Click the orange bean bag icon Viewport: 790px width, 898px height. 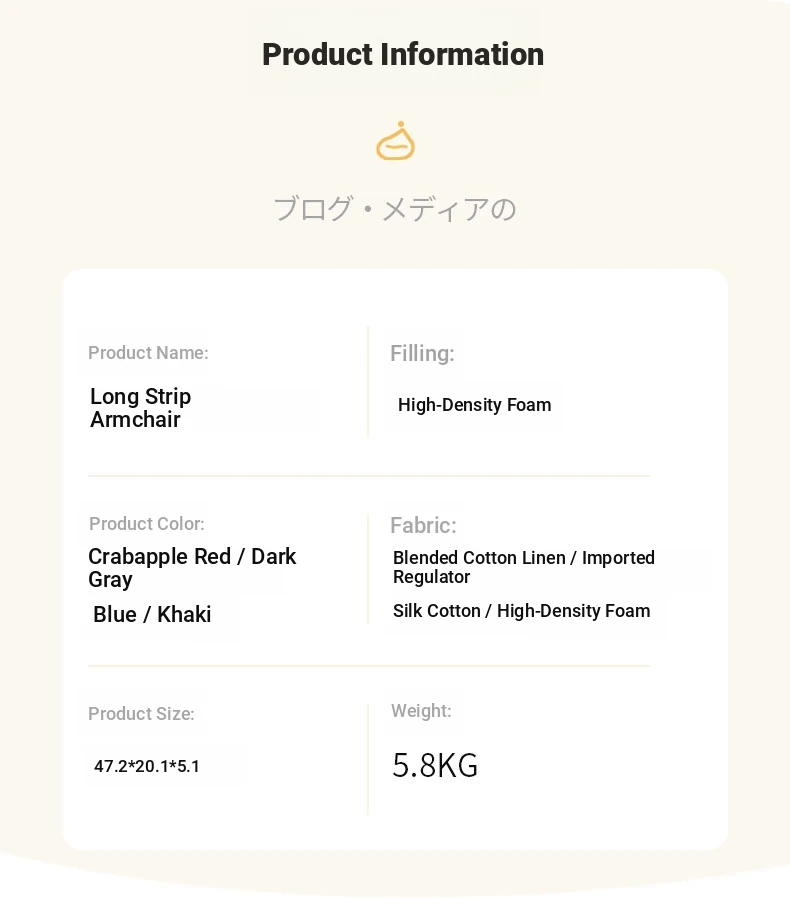click(x=395, y=141)
